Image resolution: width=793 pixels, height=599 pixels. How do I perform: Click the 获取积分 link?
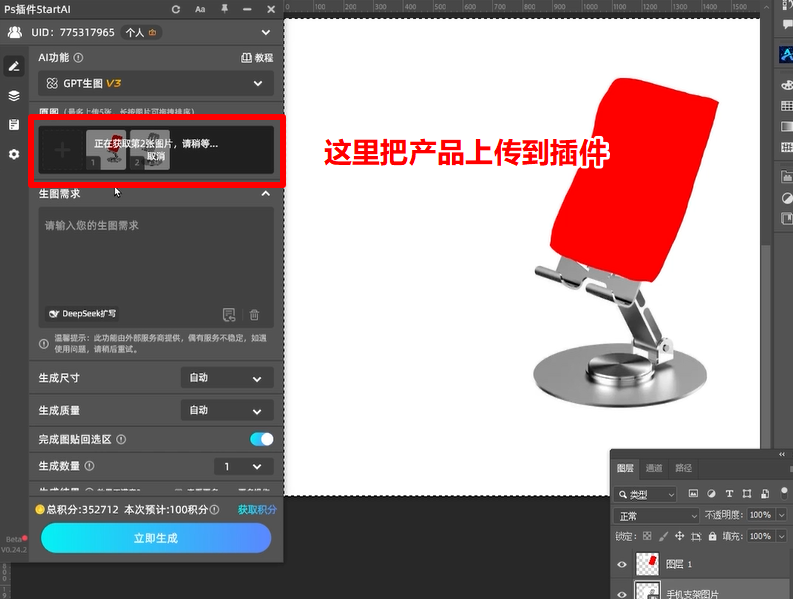[257, 509]
